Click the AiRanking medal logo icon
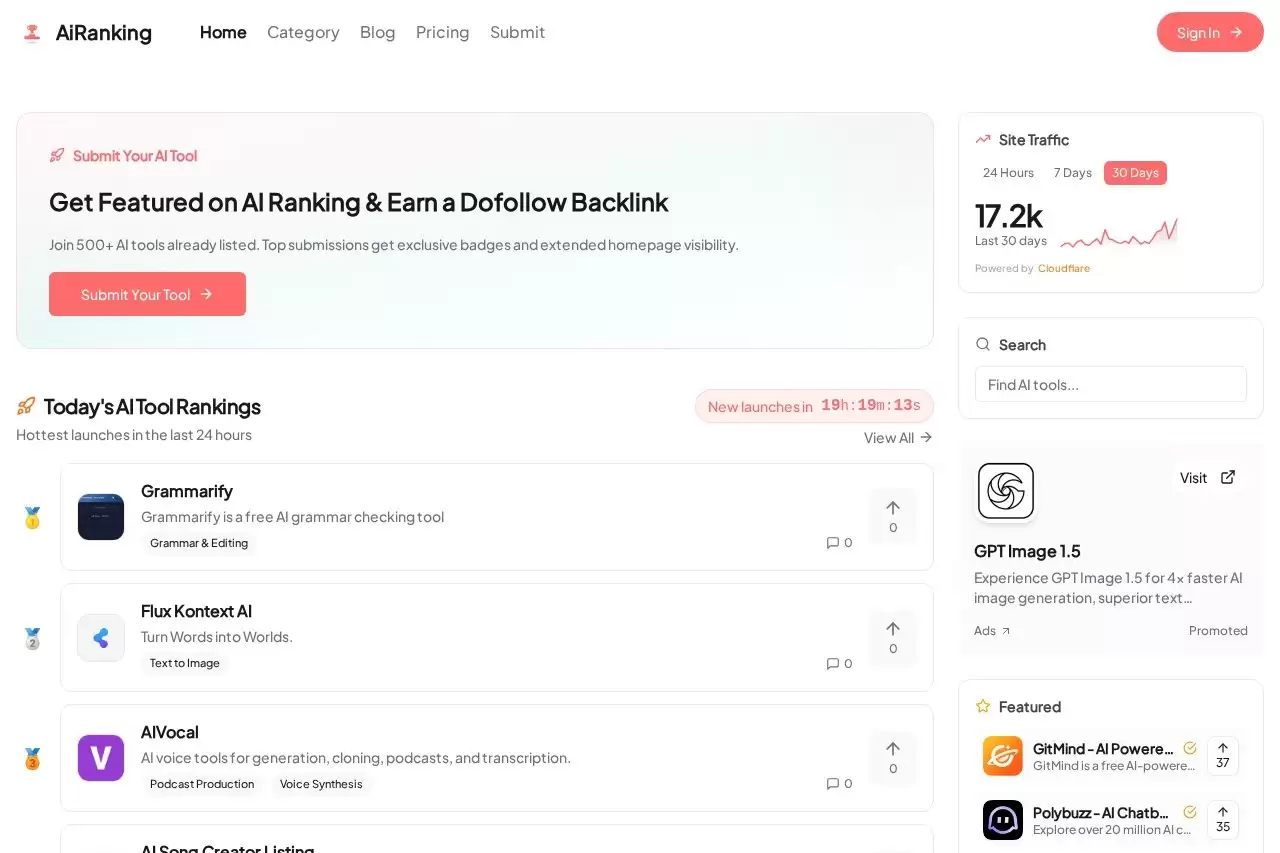This screenshot has height=853, width=1280. click(32, 32)
